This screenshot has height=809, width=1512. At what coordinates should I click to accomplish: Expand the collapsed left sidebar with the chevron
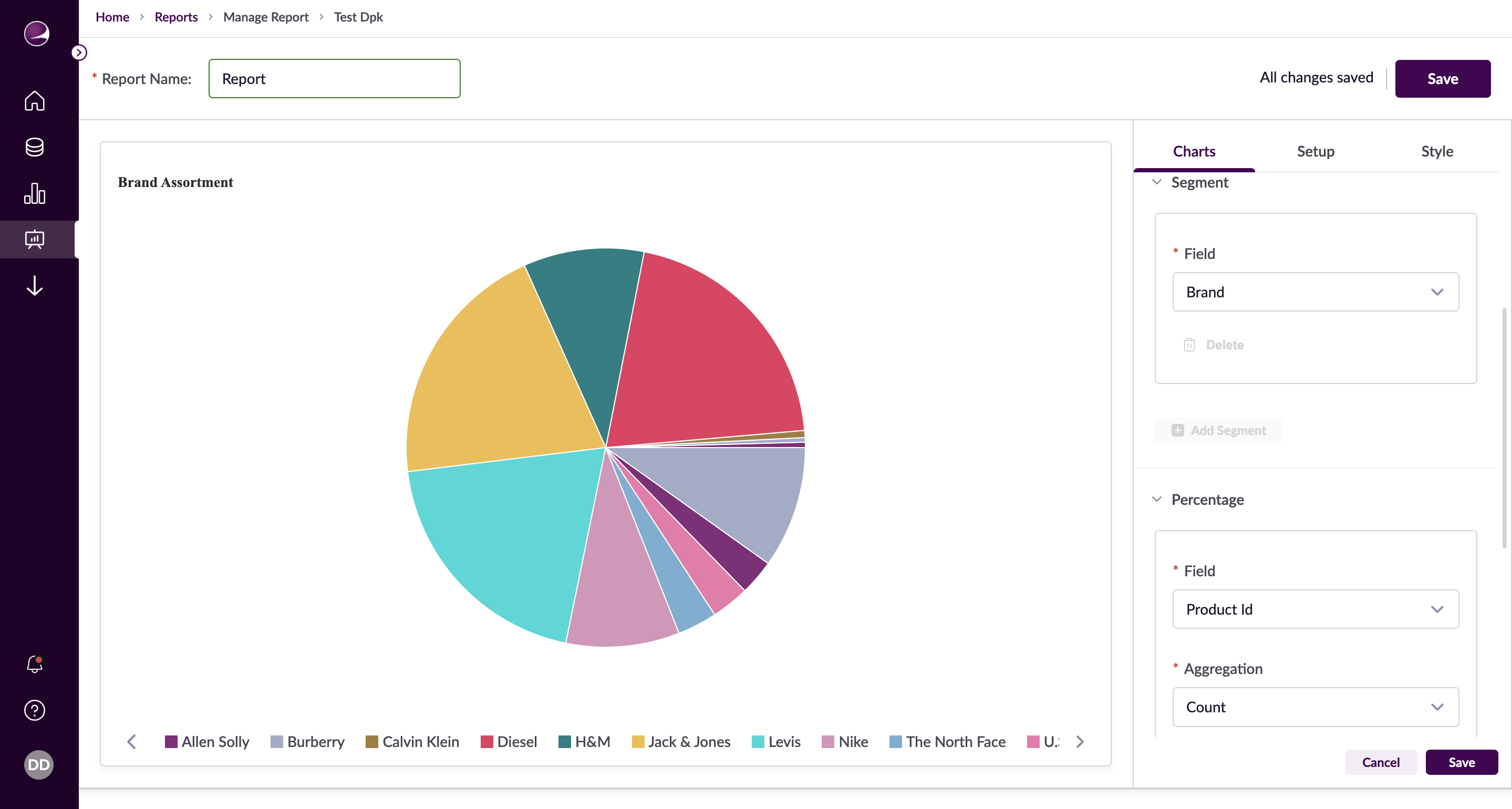[79, 52]
